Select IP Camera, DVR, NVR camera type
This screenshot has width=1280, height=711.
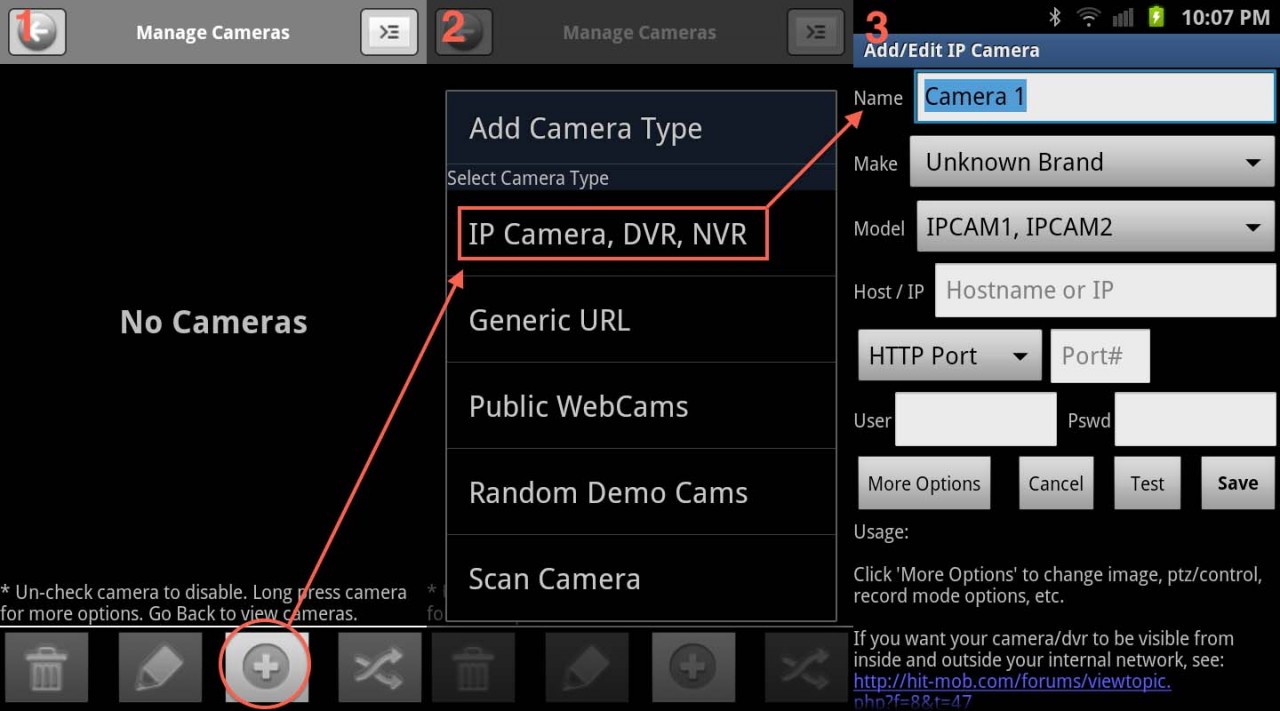pyautogui.click(x=612, y=233)
